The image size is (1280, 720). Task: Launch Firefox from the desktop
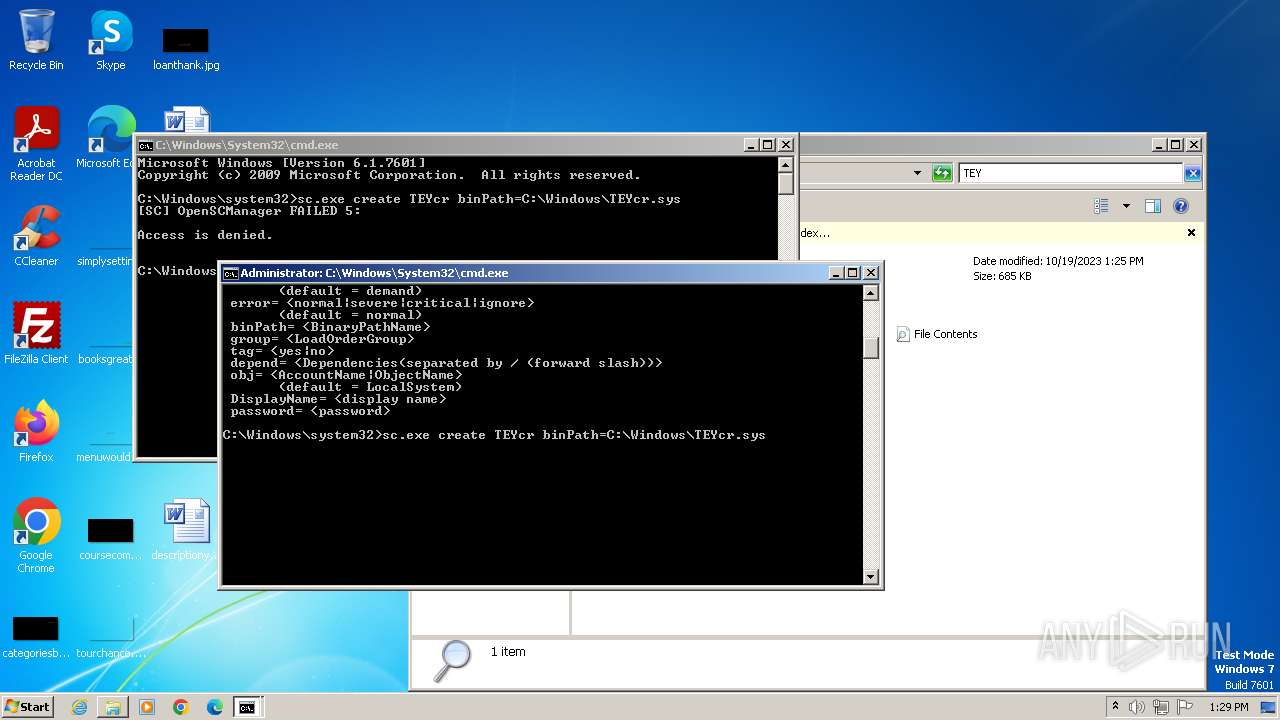click(36, 431)
